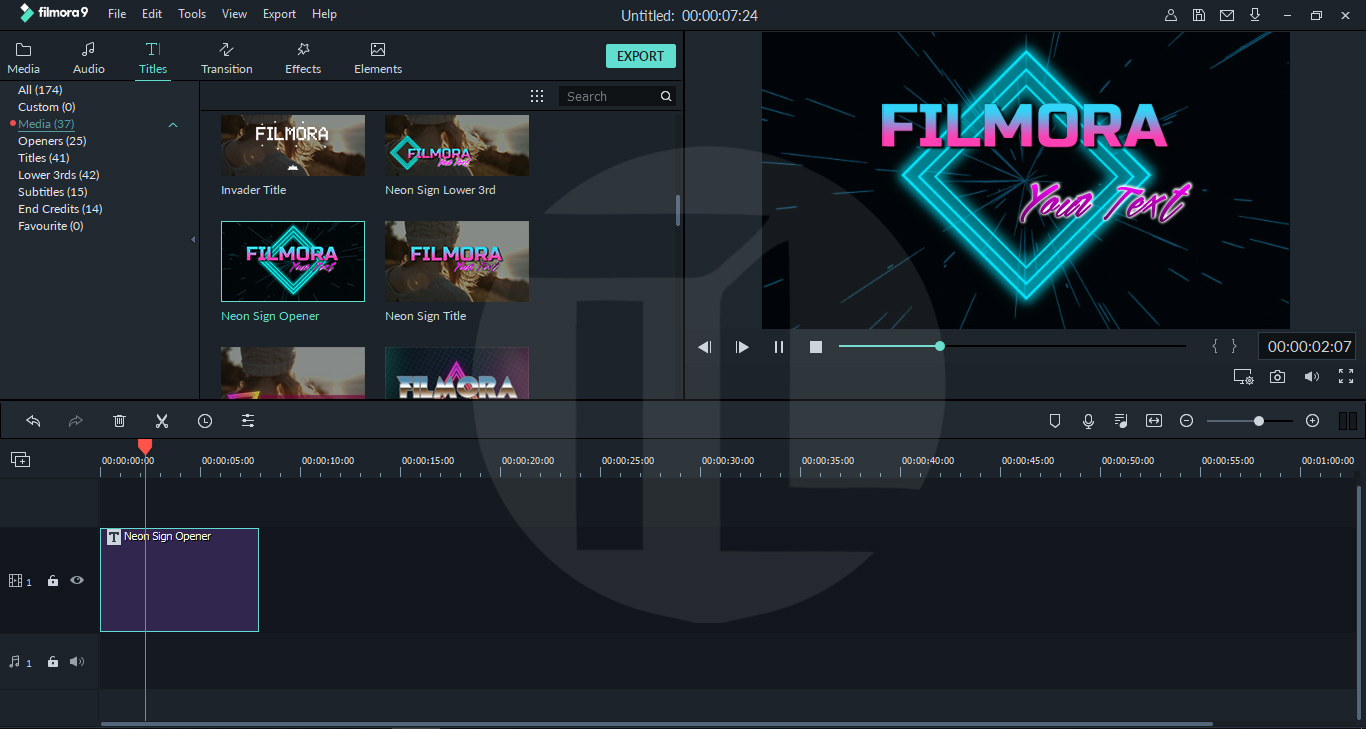Toggle video track 1 lock
The width and height of the screenshot is (1366, 729).
tap(53, 580)
